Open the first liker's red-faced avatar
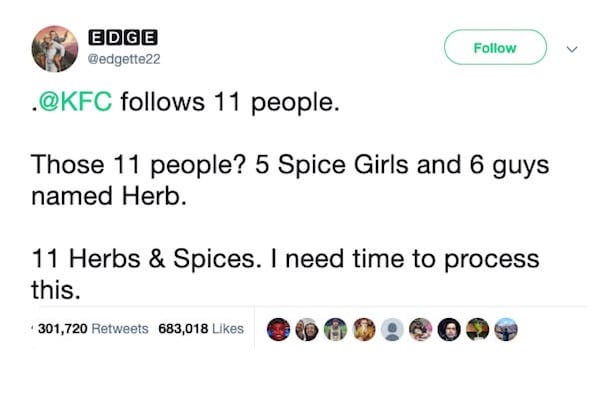 [x=278, y=329]
